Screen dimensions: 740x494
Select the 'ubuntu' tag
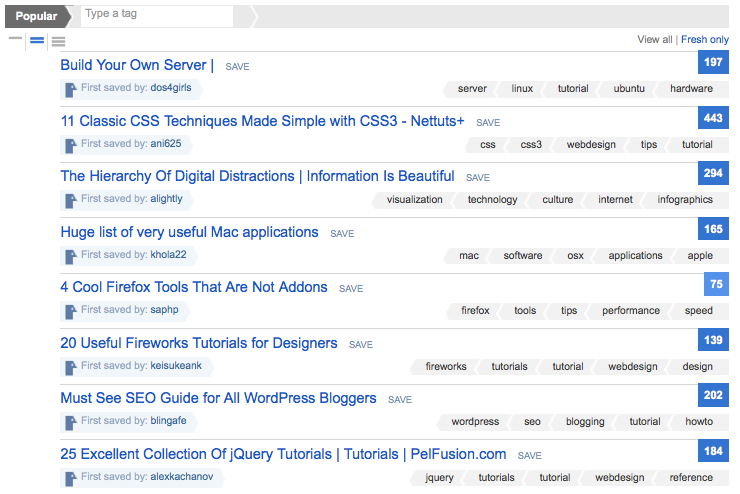click(x=629, y=89)
